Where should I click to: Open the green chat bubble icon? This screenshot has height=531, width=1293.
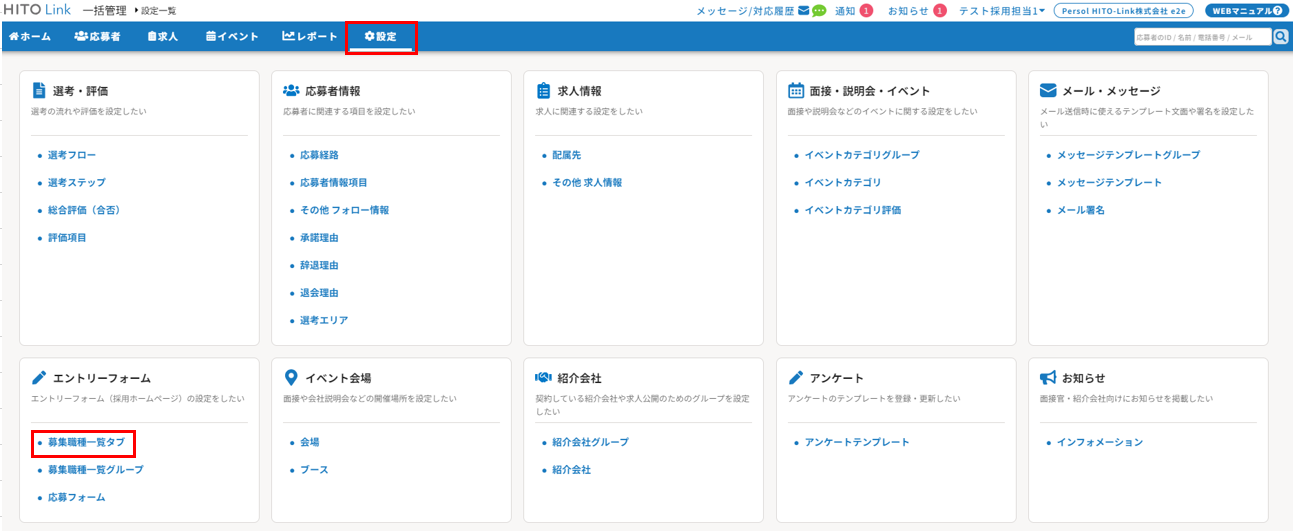[819, 11]
